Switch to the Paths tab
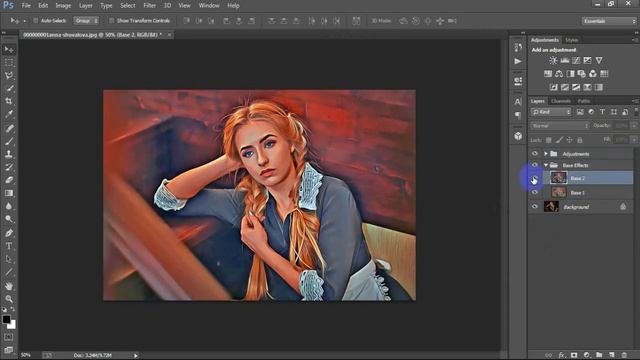The image size is (640, 360). click(584, 101)
